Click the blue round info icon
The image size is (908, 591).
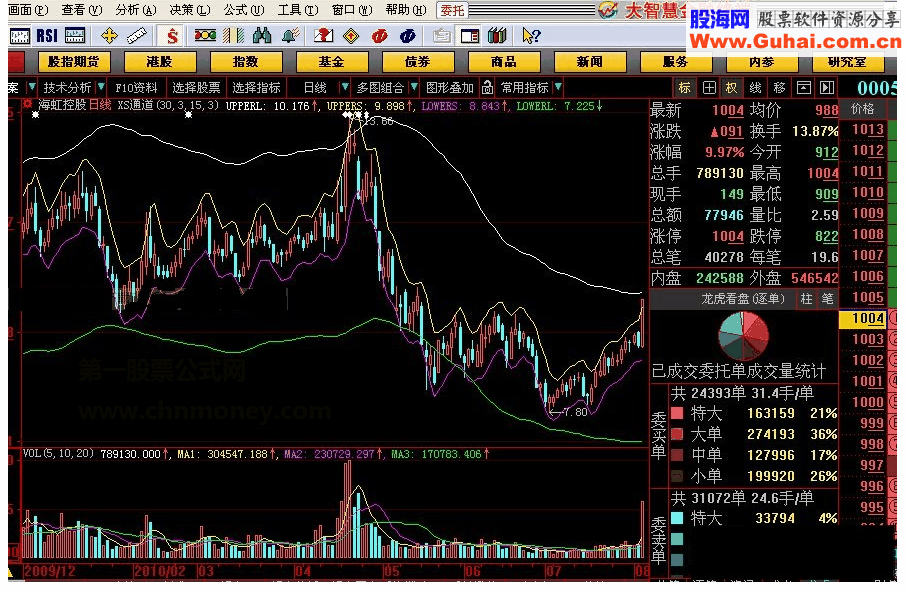(407, 36)
